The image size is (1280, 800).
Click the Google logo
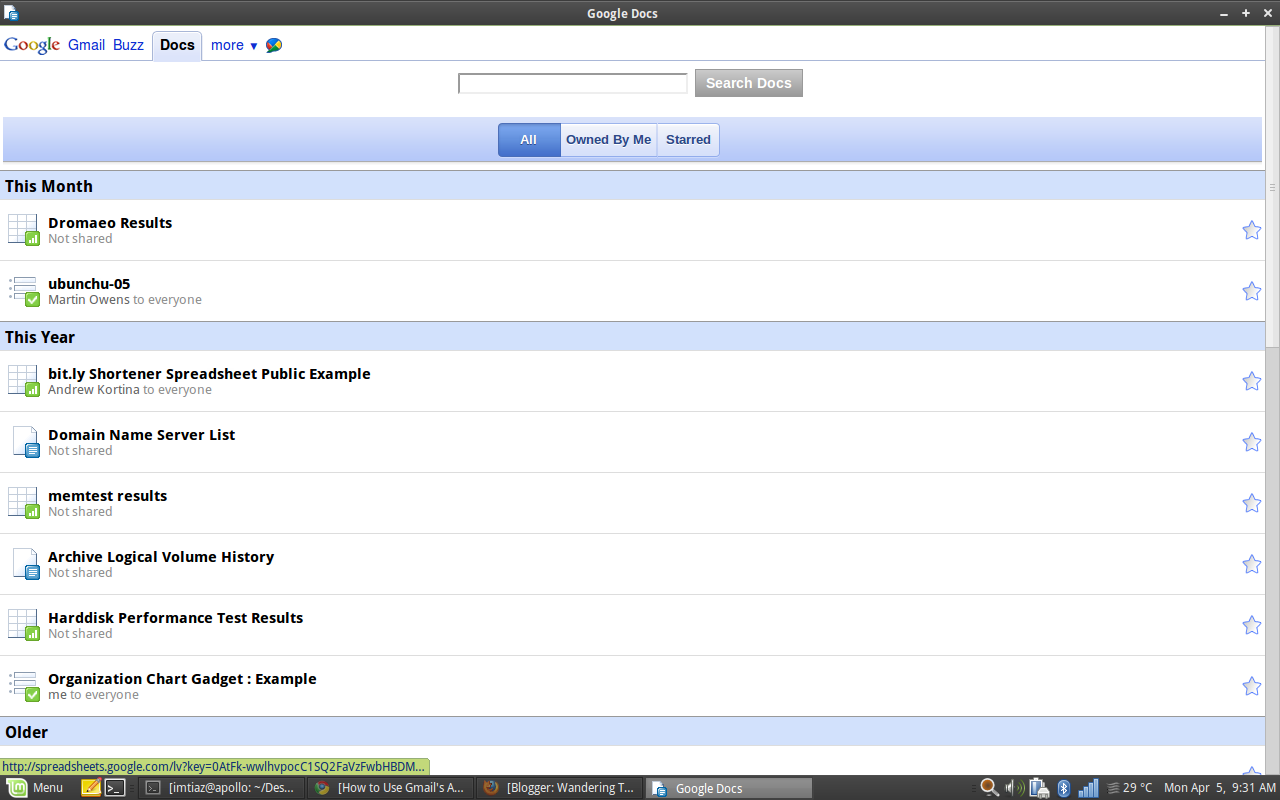click(32, 45)
